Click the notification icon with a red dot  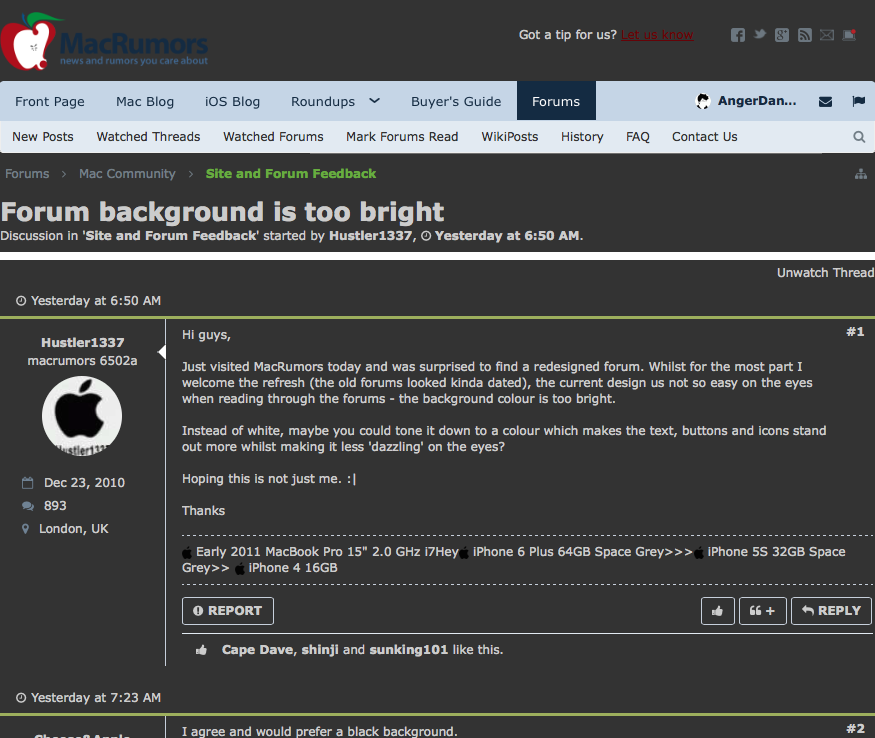tap(849, 35)
